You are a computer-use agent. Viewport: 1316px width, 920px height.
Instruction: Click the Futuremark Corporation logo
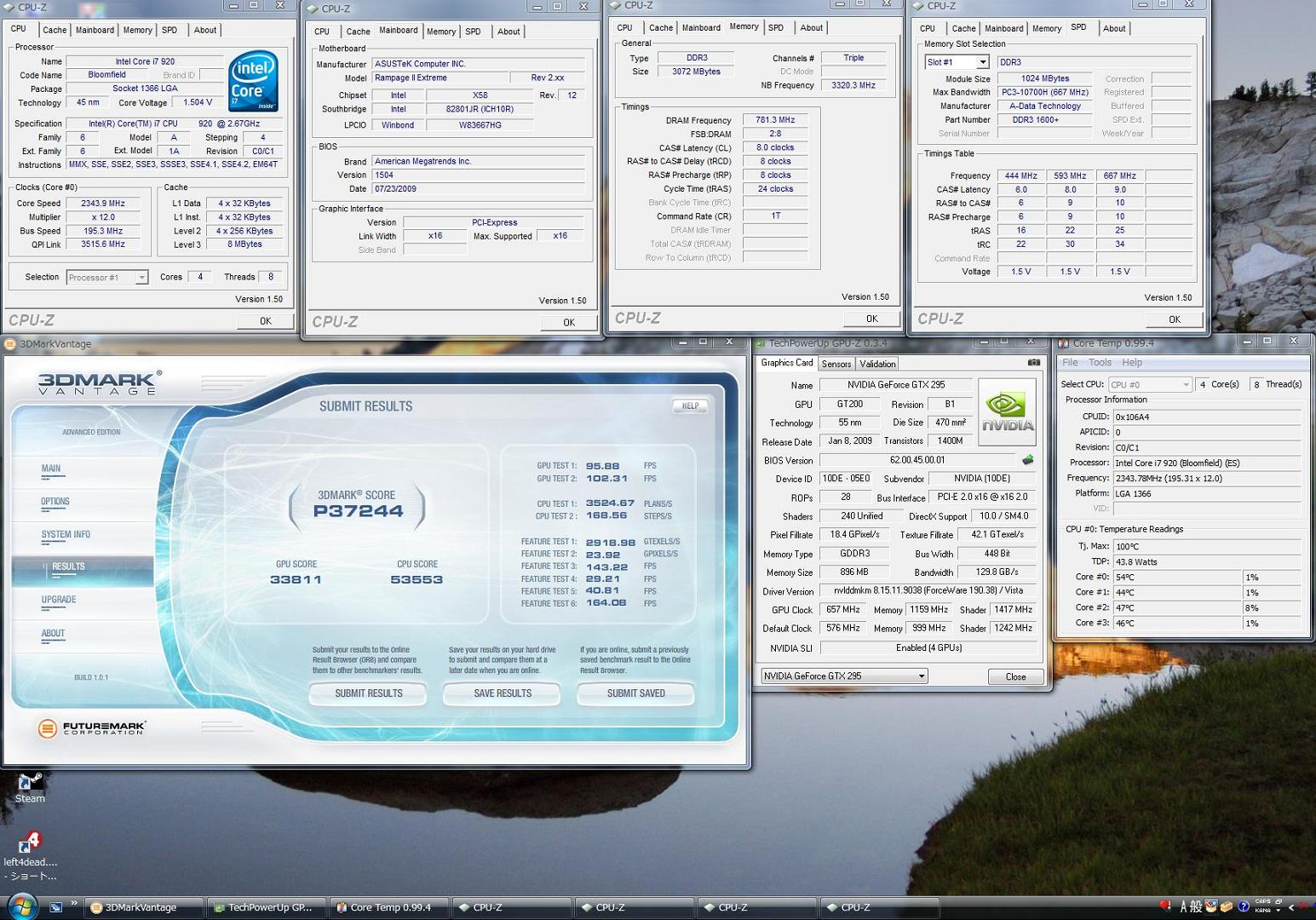pos(92,728)
